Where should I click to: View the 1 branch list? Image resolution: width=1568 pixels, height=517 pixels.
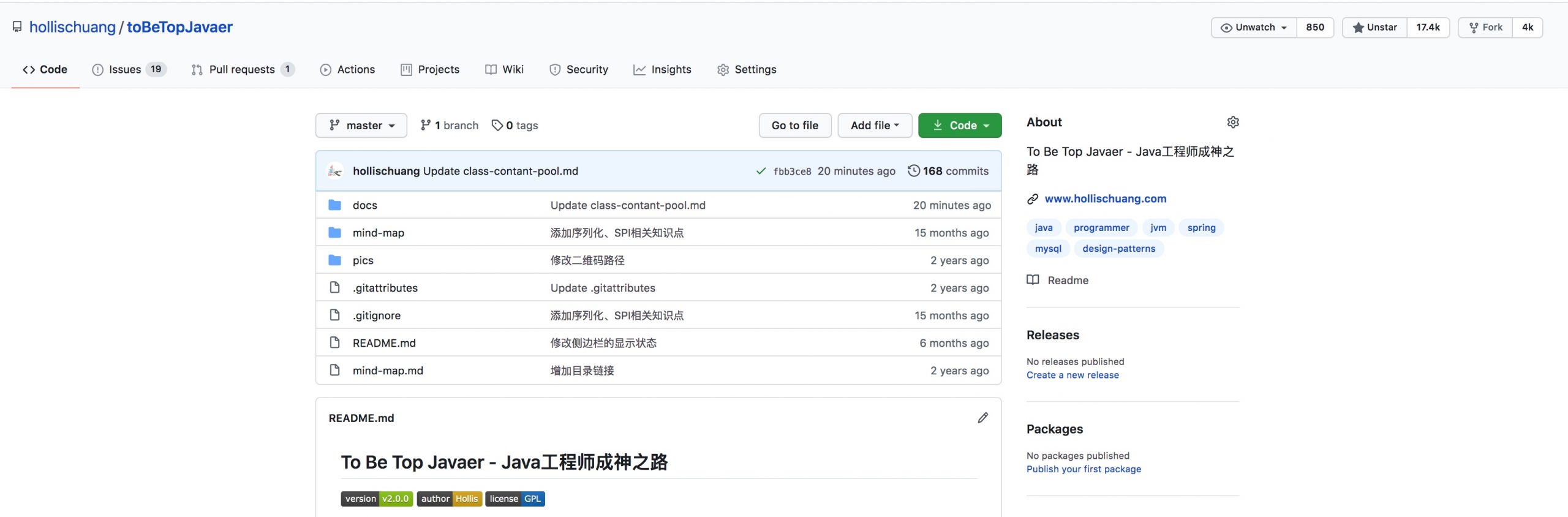point(450,126)
